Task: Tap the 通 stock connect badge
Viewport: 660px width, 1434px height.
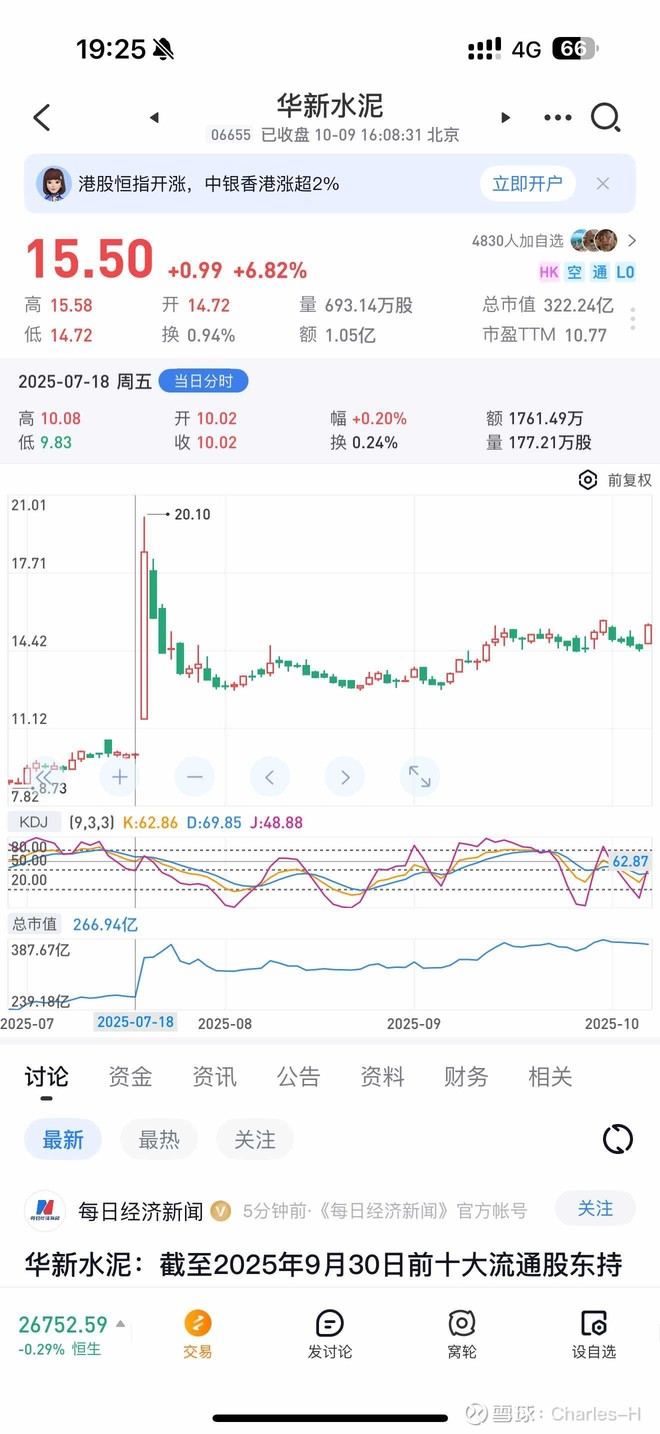Action: click(599, 271)
